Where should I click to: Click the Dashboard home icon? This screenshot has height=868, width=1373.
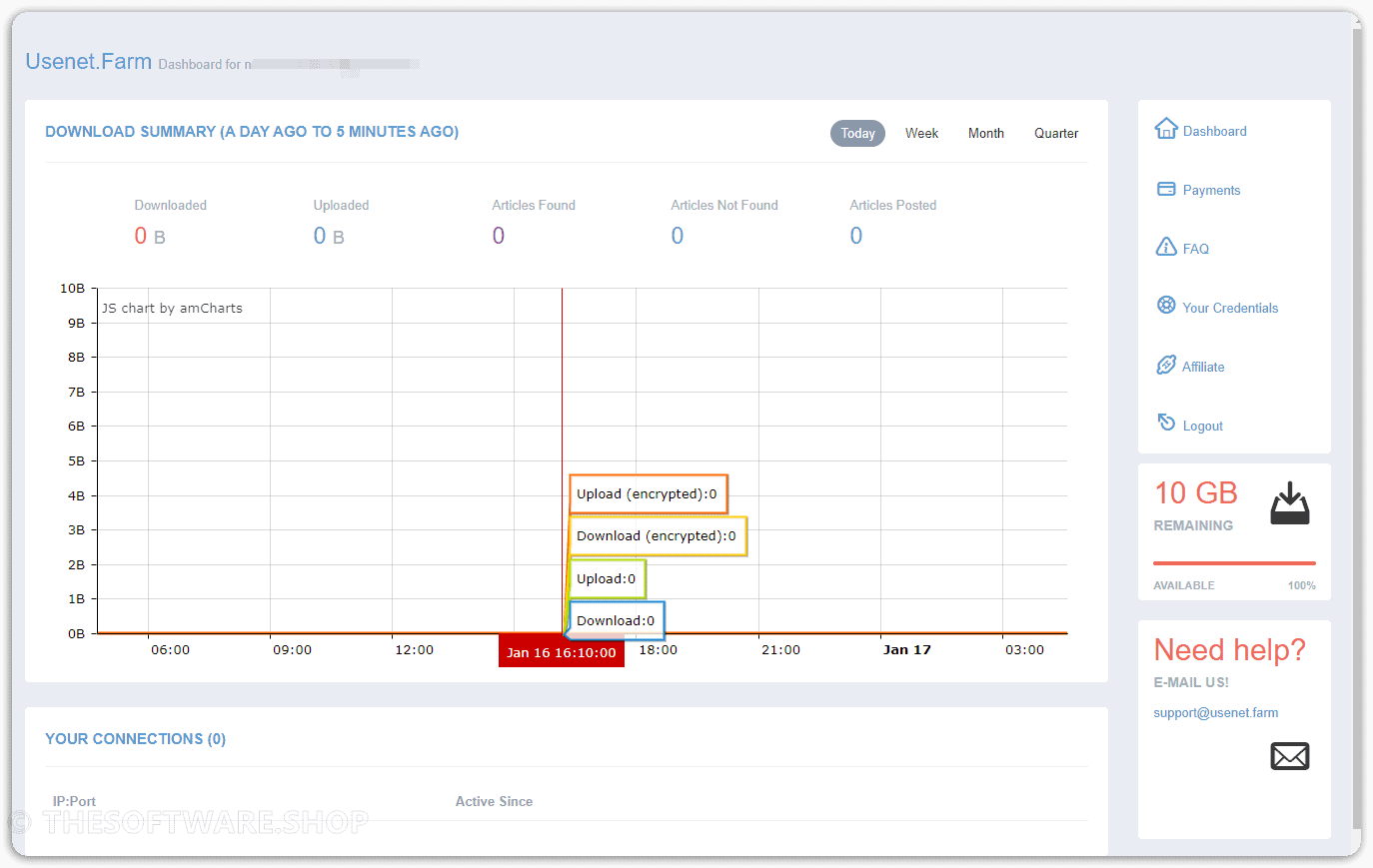pos(1166,129)
